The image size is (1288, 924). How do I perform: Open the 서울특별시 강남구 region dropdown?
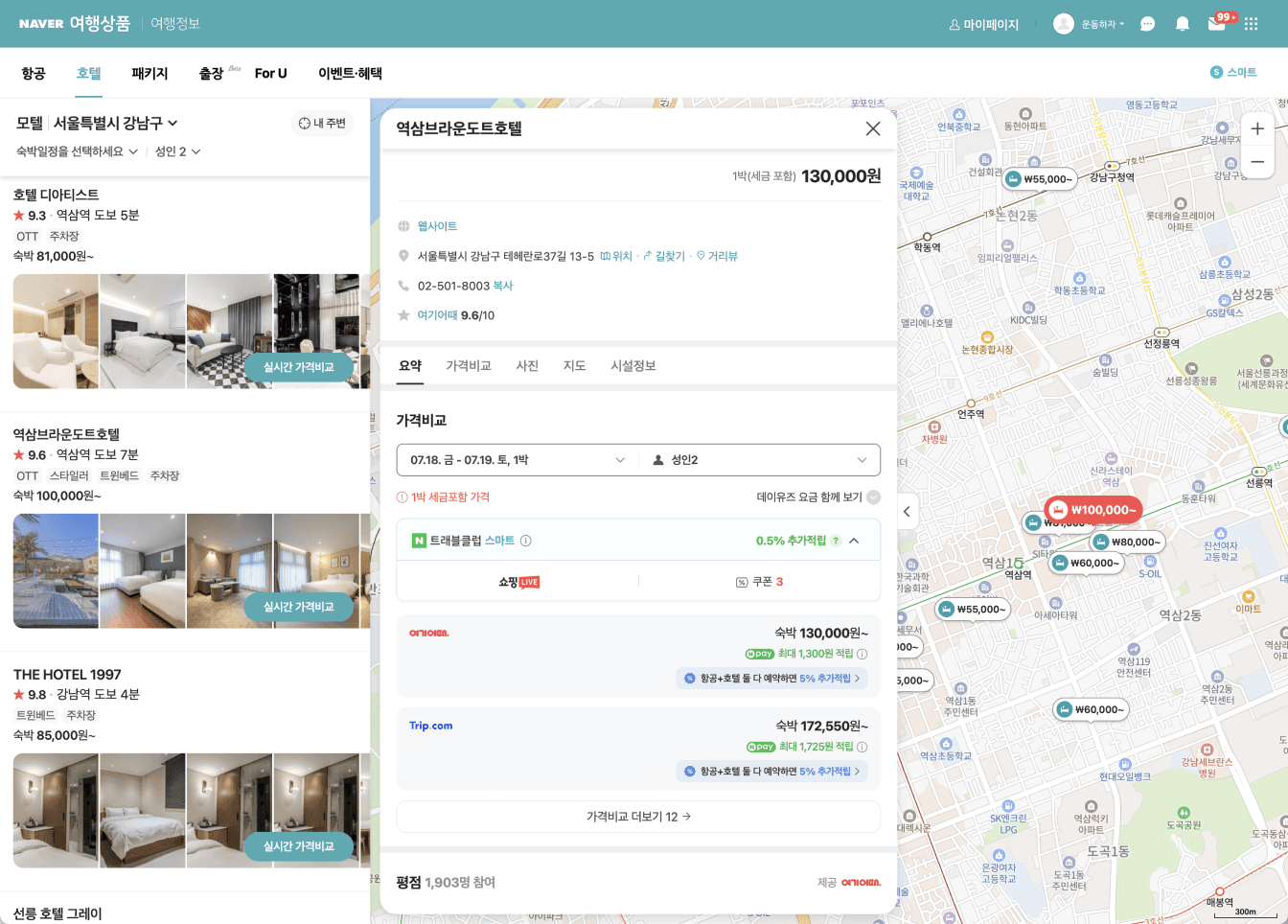pos(116,123)
